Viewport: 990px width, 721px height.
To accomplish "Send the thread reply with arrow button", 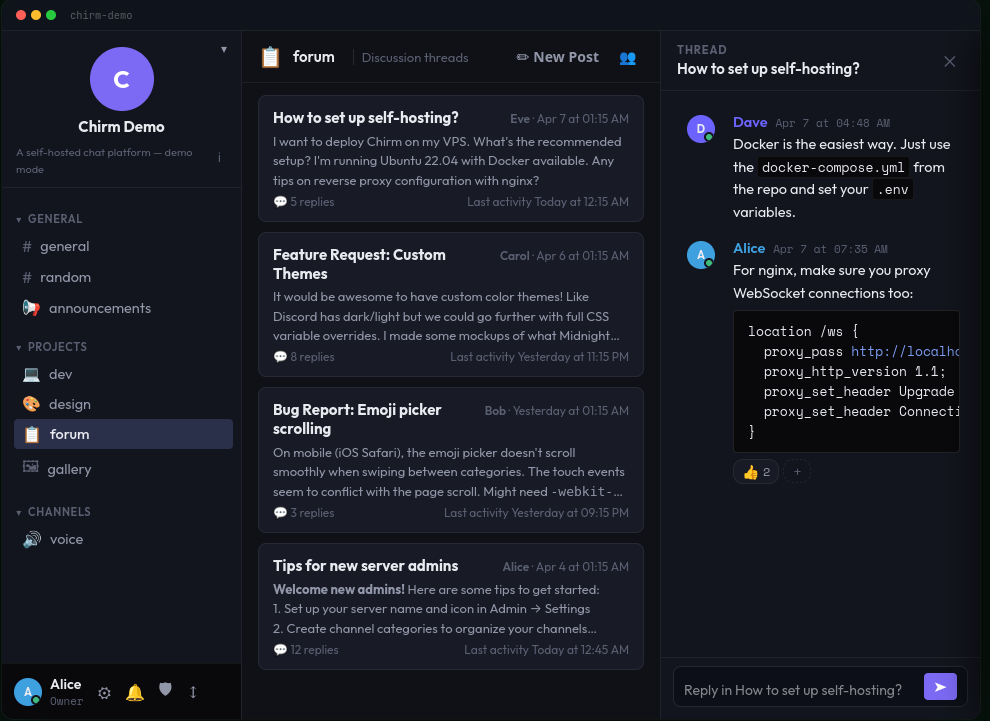I will (x=940, y=687).
